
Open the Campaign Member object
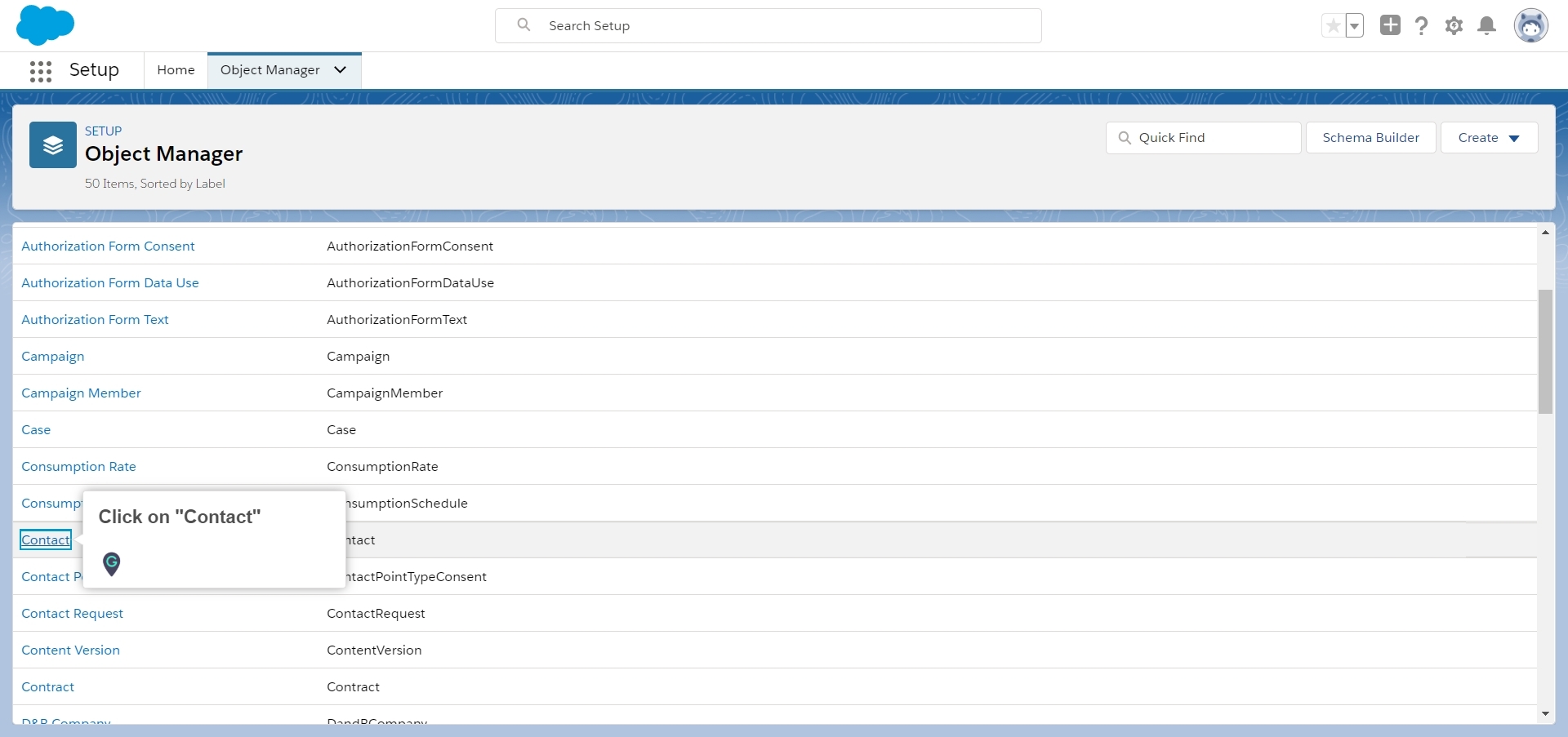(81, 393)
